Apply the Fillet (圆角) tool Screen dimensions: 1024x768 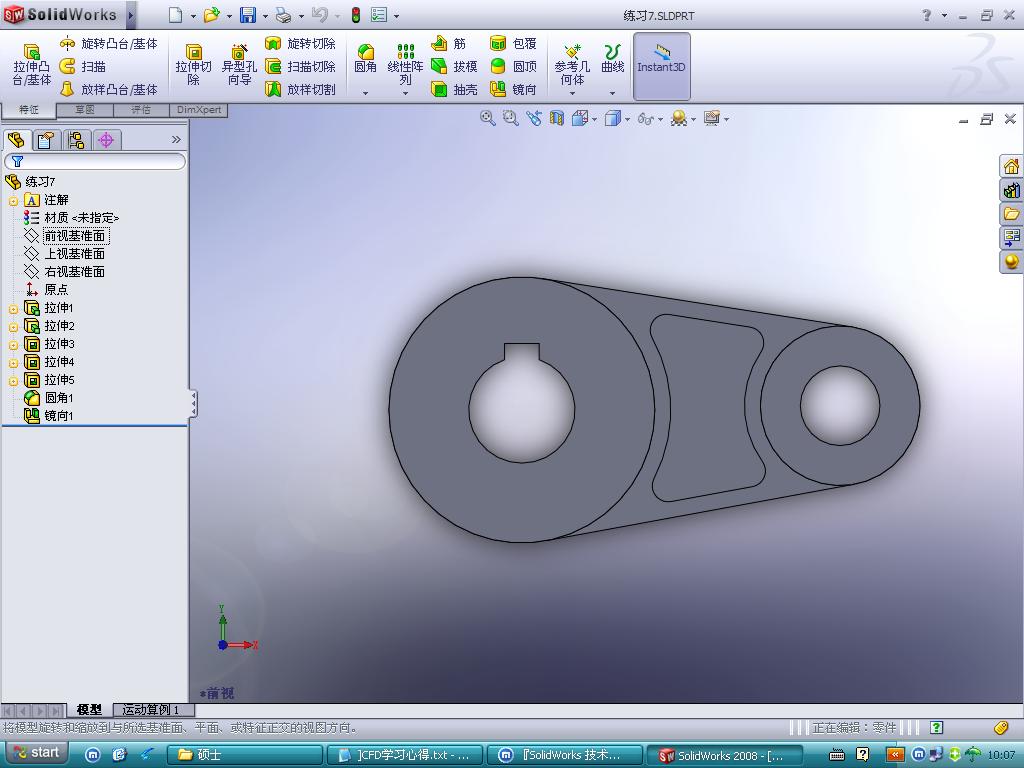[x=365, y=59]
